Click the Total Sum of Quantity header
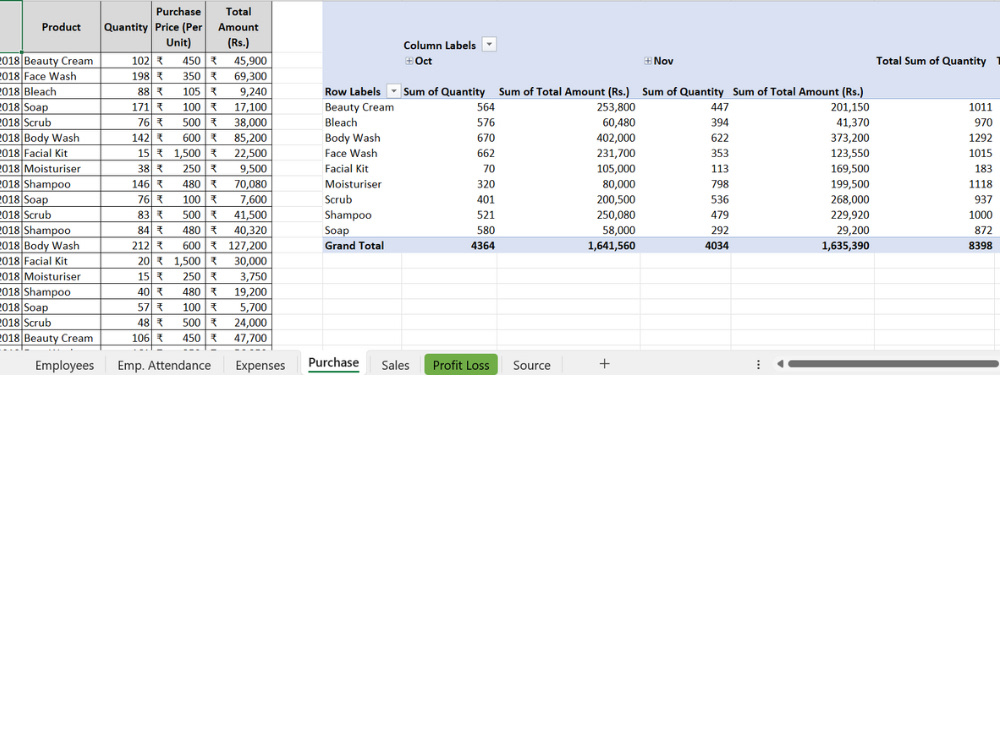 click(x=930, y=61)
